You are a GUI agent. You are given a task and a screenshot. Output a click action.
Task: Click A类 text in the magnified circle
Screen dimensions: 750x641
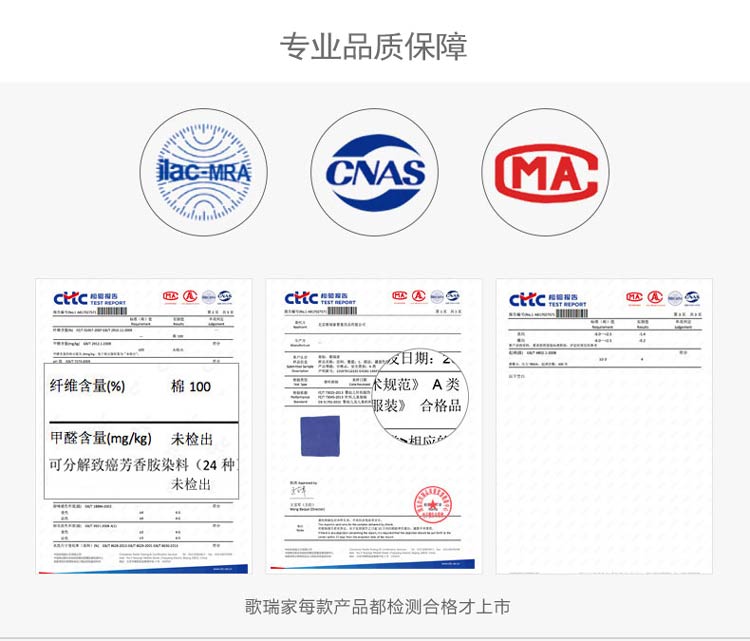point(446,384)
